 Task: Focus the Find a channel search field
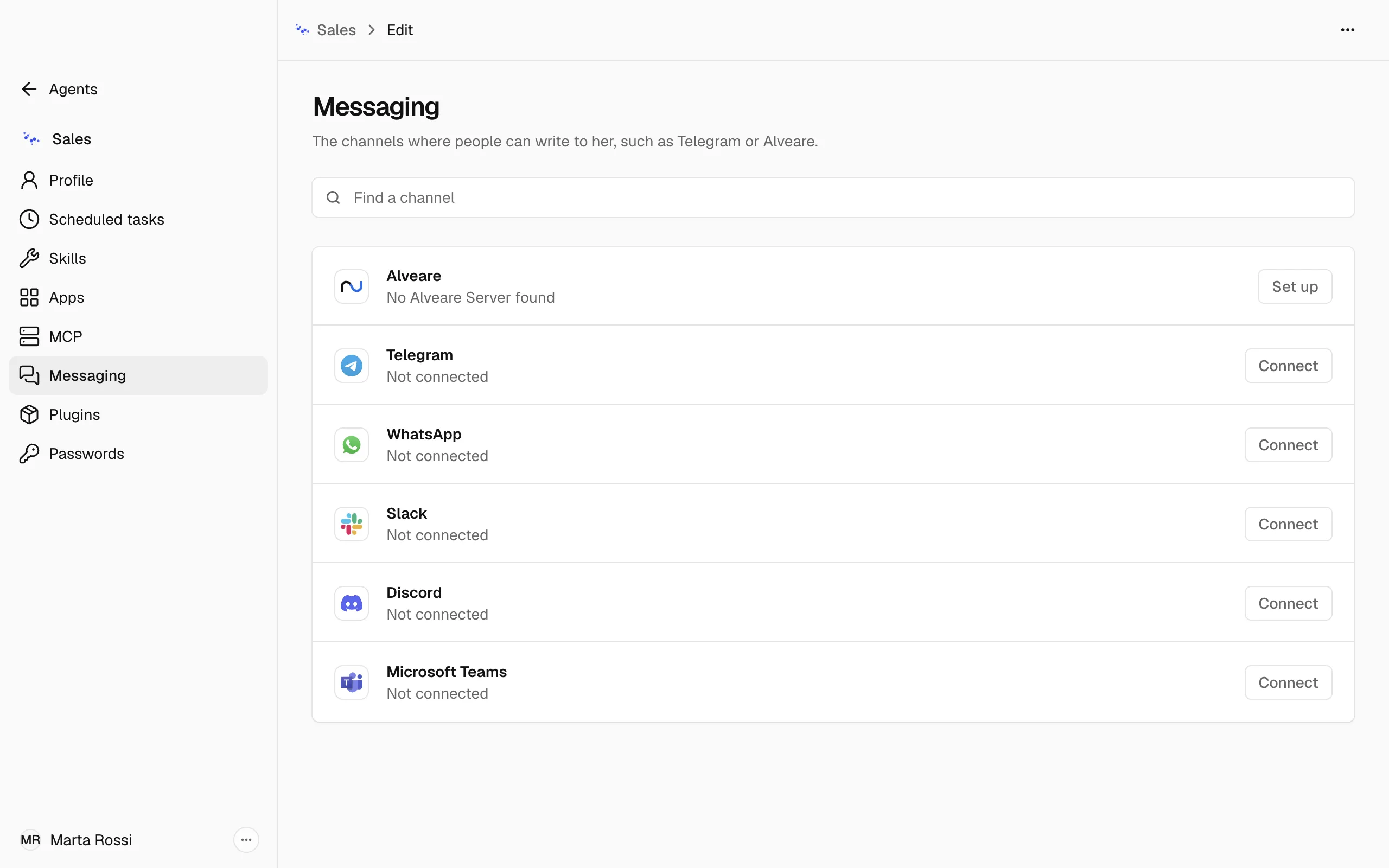[833, 197]
